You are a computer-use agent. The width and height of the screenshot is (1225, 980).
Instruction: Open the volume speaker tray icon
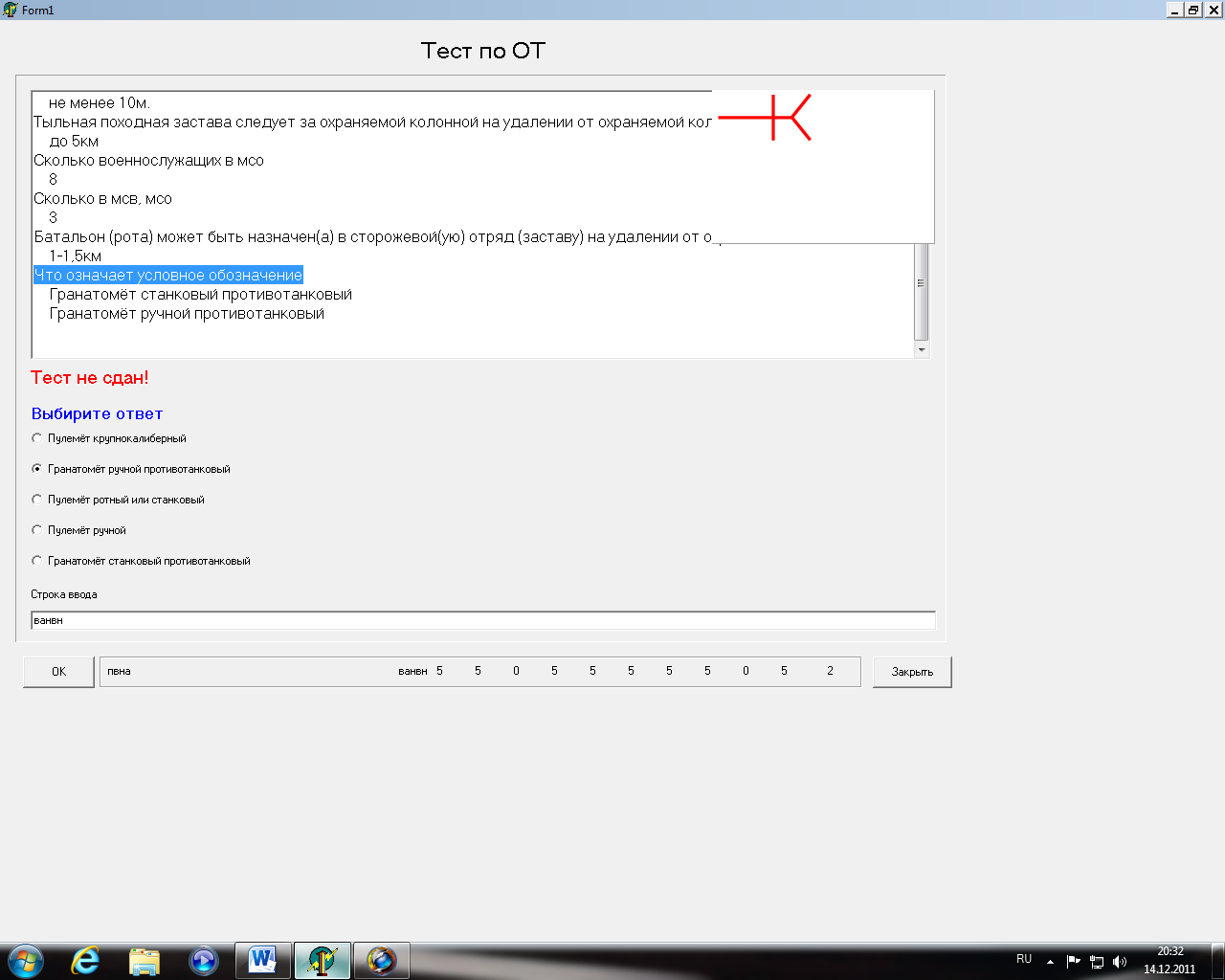pyautogui.click(x=1120, y=962)
